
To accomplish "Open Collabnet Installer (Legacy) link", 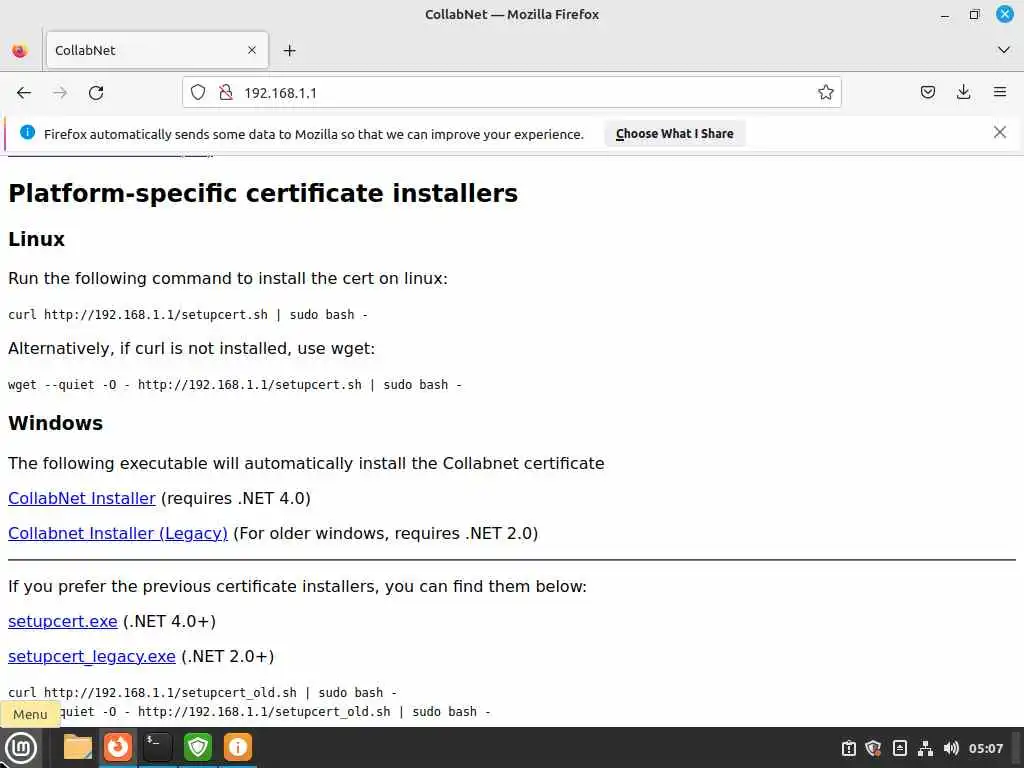I will (118, 534).
